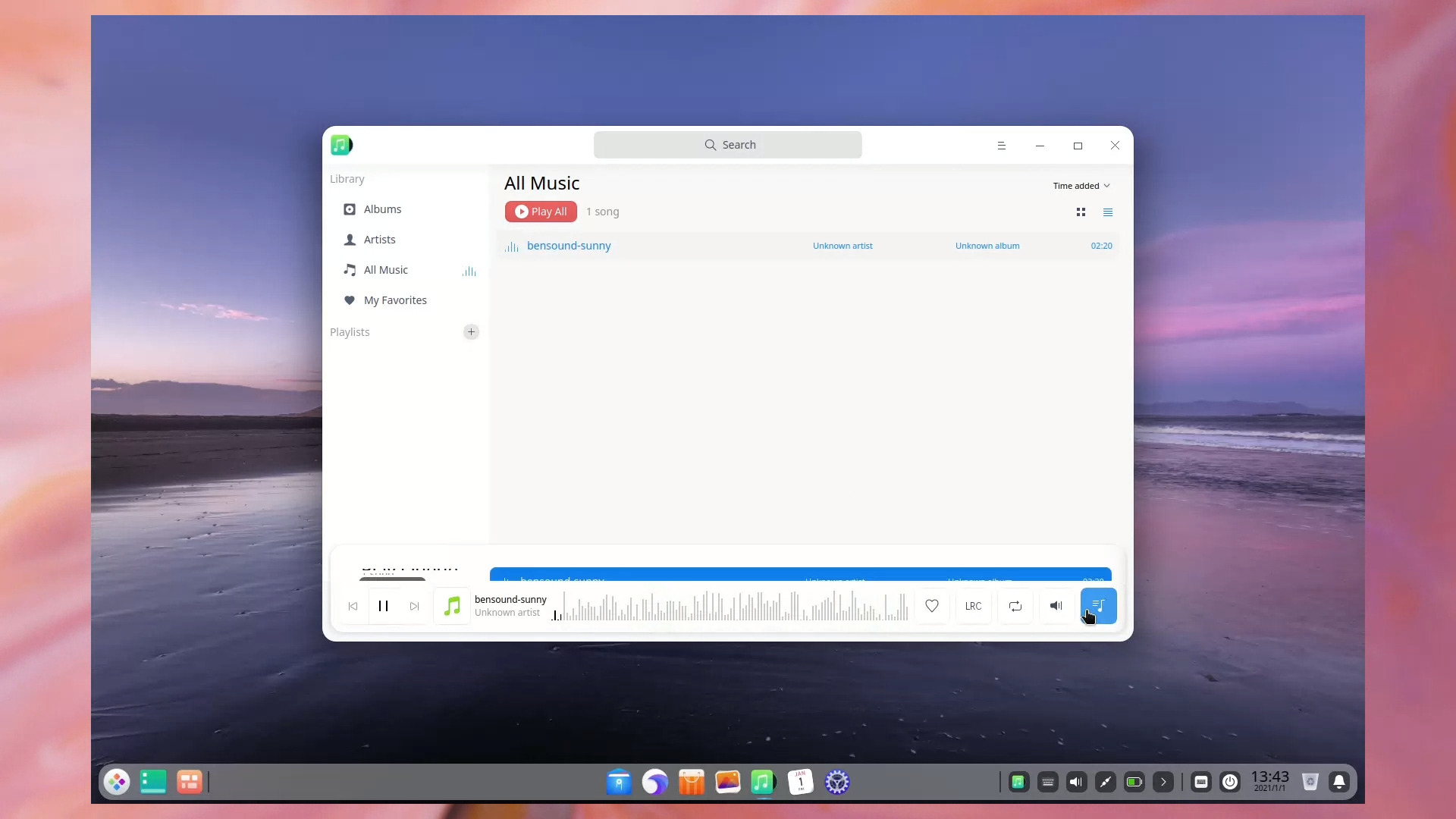Toggle the repeat playback mode
1456x819 pixels.
pyautogui.click(x=1015, y=606)
